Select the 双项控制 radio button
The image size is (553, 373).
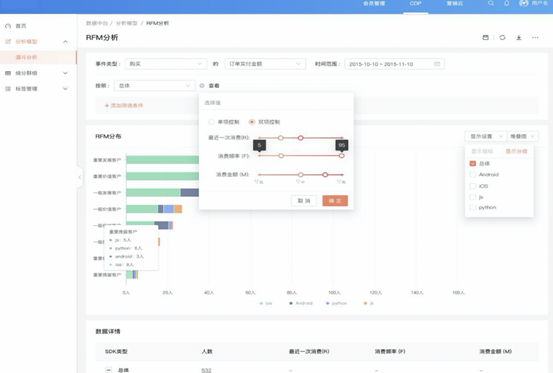(x=252, y=122)
